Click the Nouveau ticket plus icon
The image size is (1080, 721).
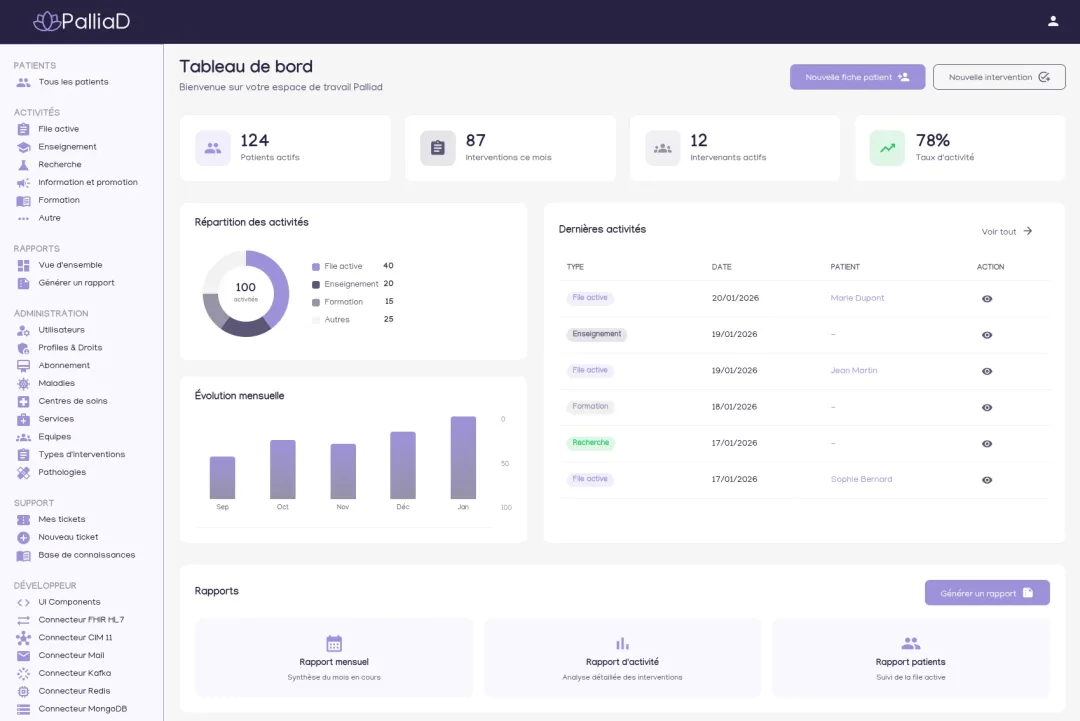23,537
